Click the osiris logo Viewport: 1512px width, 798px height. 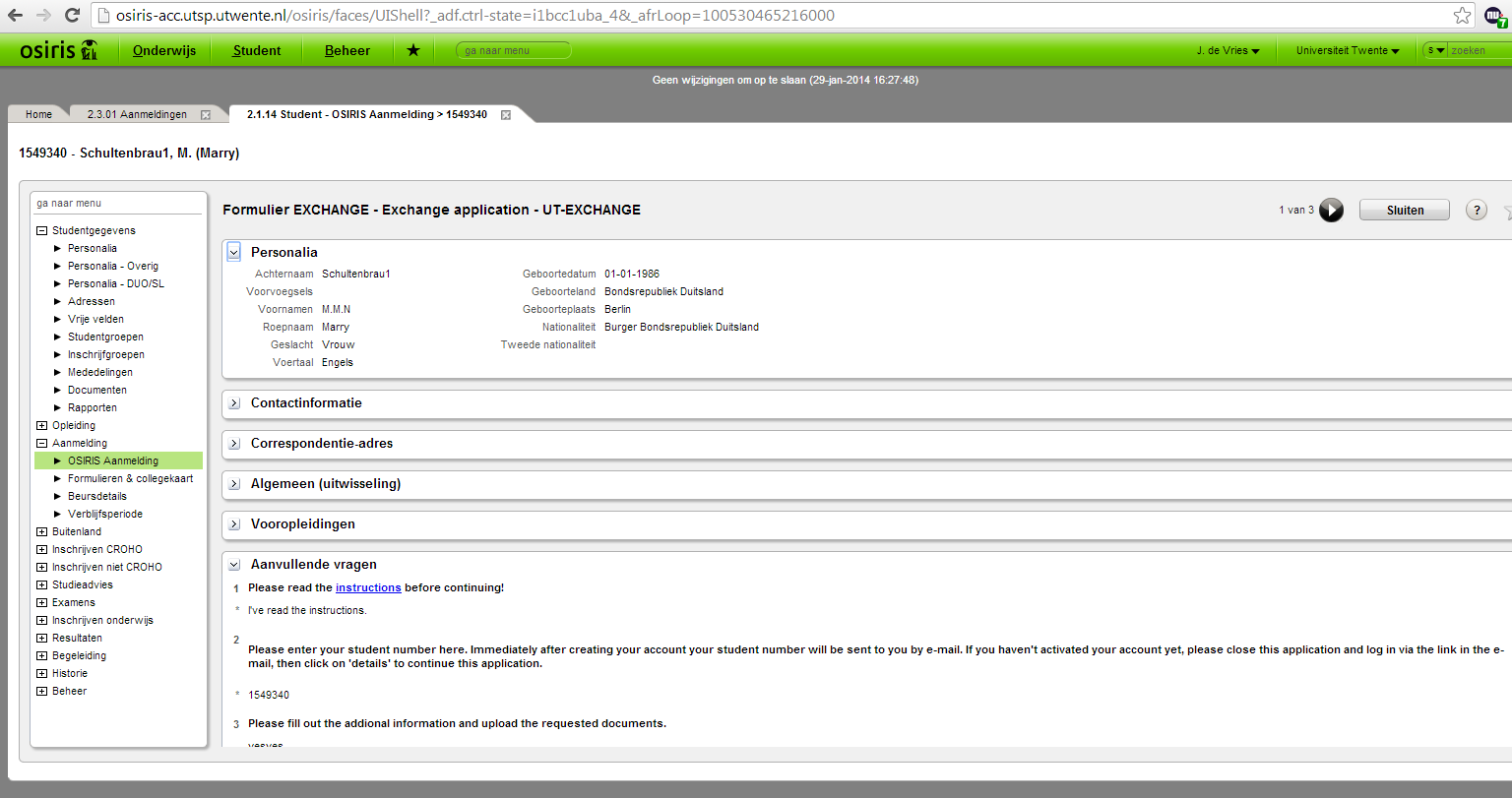tap(58, 49)
